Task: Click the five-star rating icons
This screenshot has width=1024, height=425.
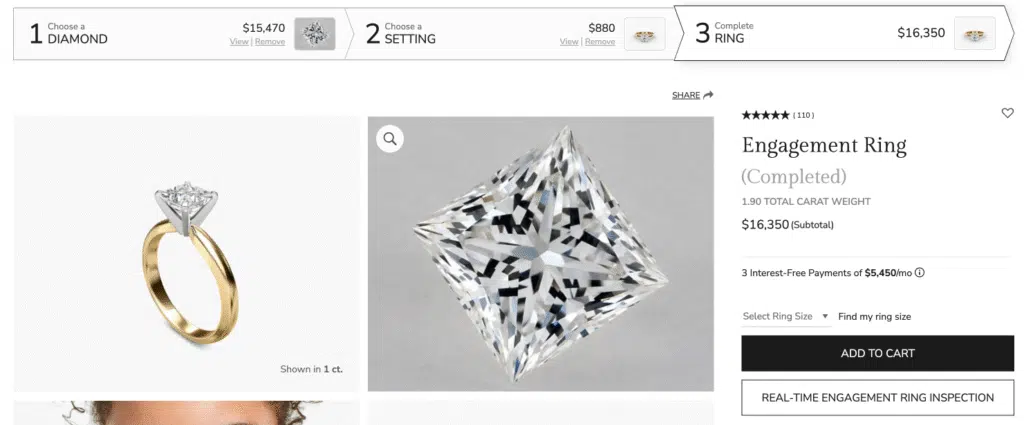Action: (765, 115)
